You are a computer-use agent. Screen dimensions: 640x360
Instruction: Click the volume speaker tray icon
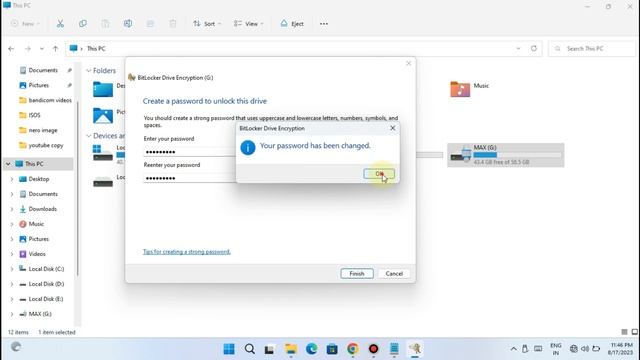tap(585, 349)
